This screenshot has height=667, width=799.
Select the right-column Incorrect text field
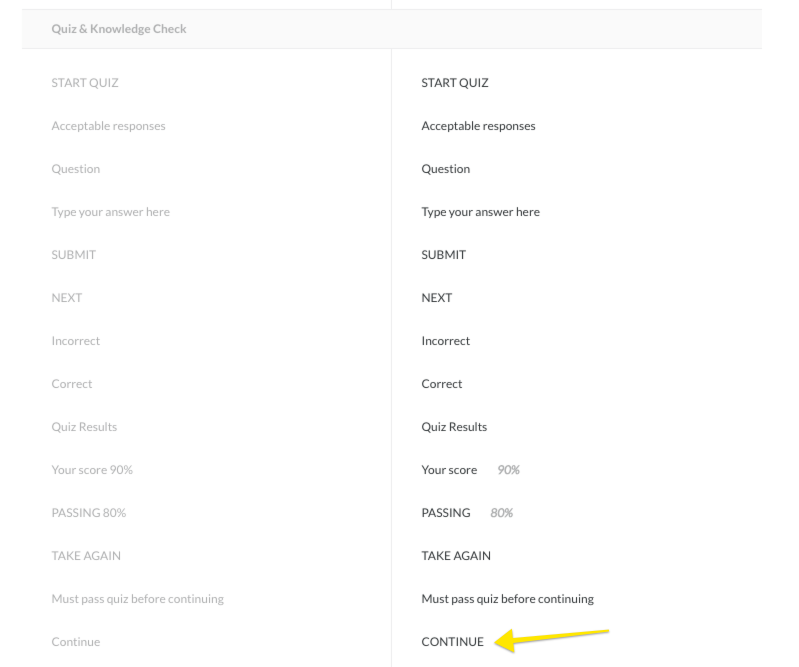click(x=446, y=341)
